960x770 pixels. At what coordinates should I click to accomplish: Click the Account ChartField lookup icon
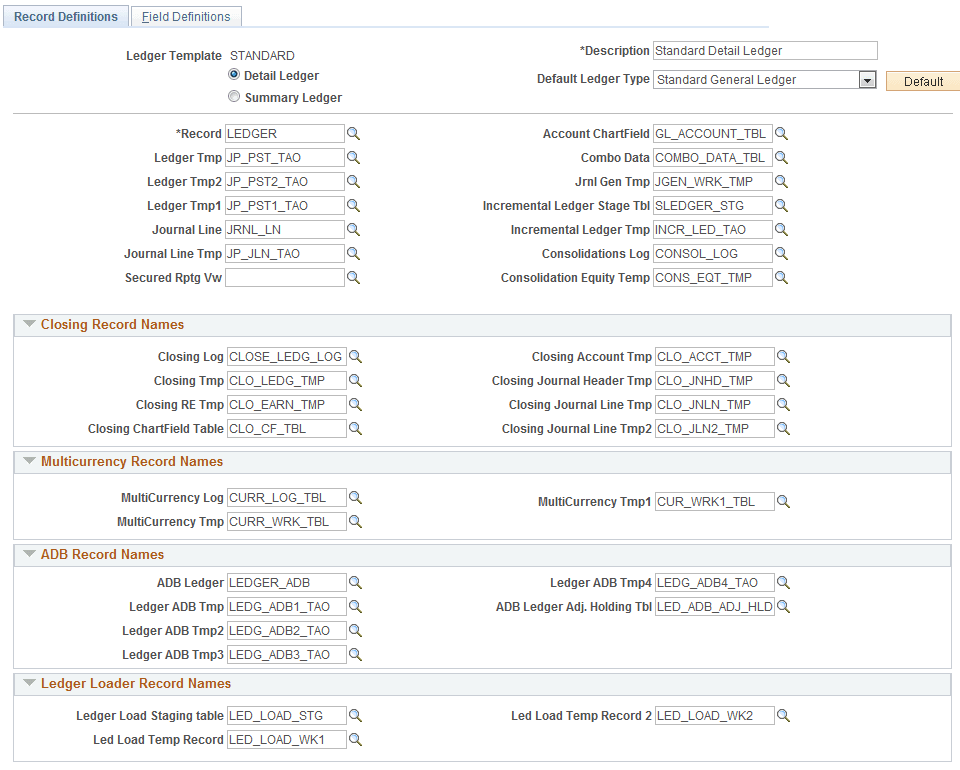pos(782,133)
